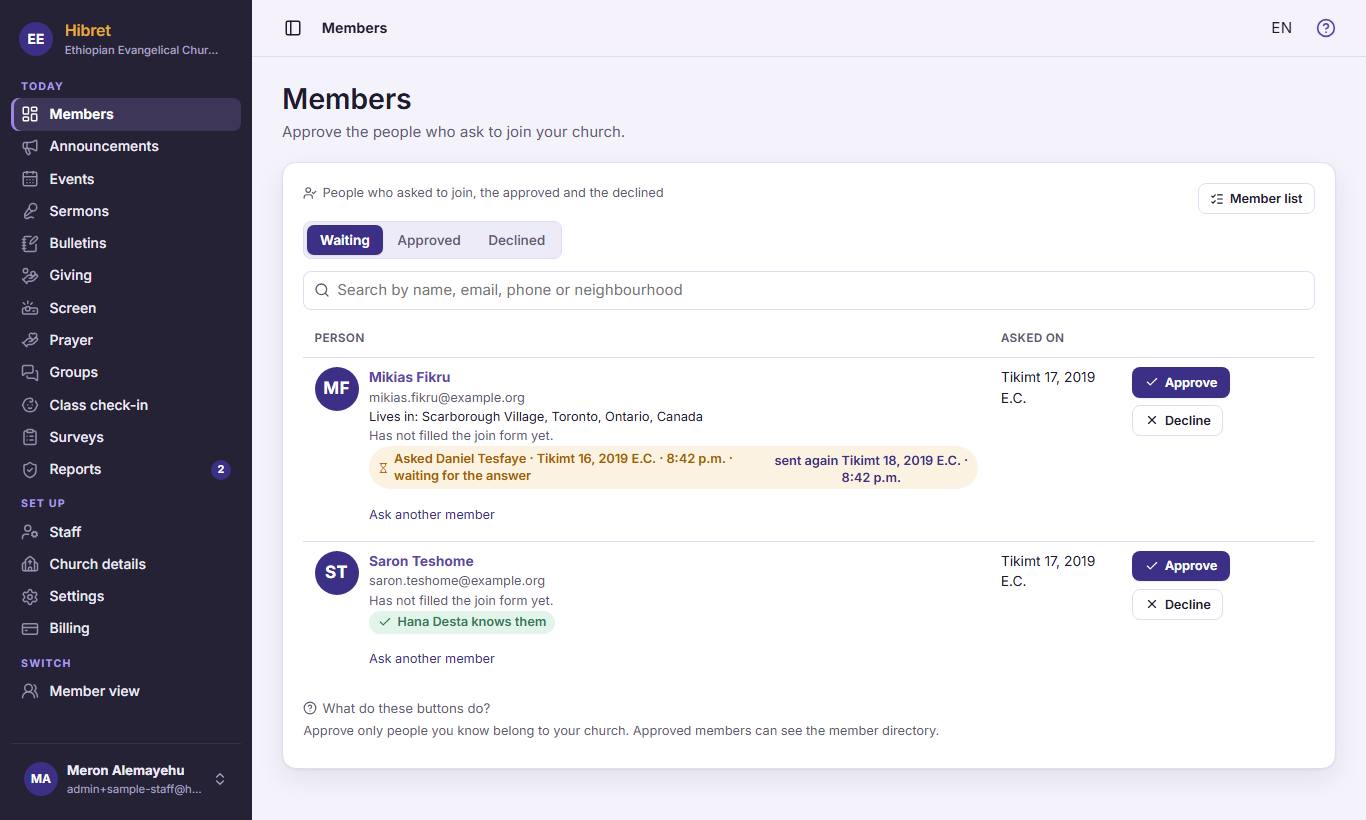The height and width of the screenshot is (820, 1366).
Task: Click the Members grid icon in sidebar
Action: coord(30,114)
